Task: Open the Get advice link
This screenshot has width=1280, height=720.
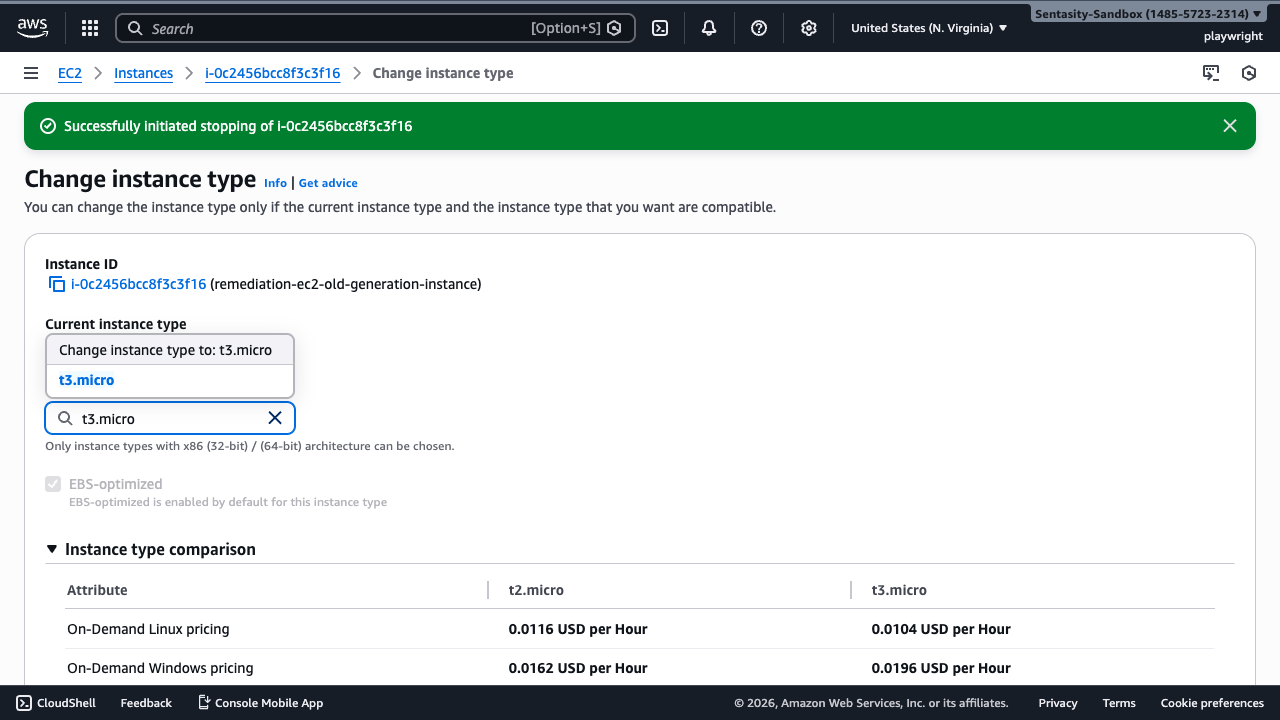Action: (328, 183)
